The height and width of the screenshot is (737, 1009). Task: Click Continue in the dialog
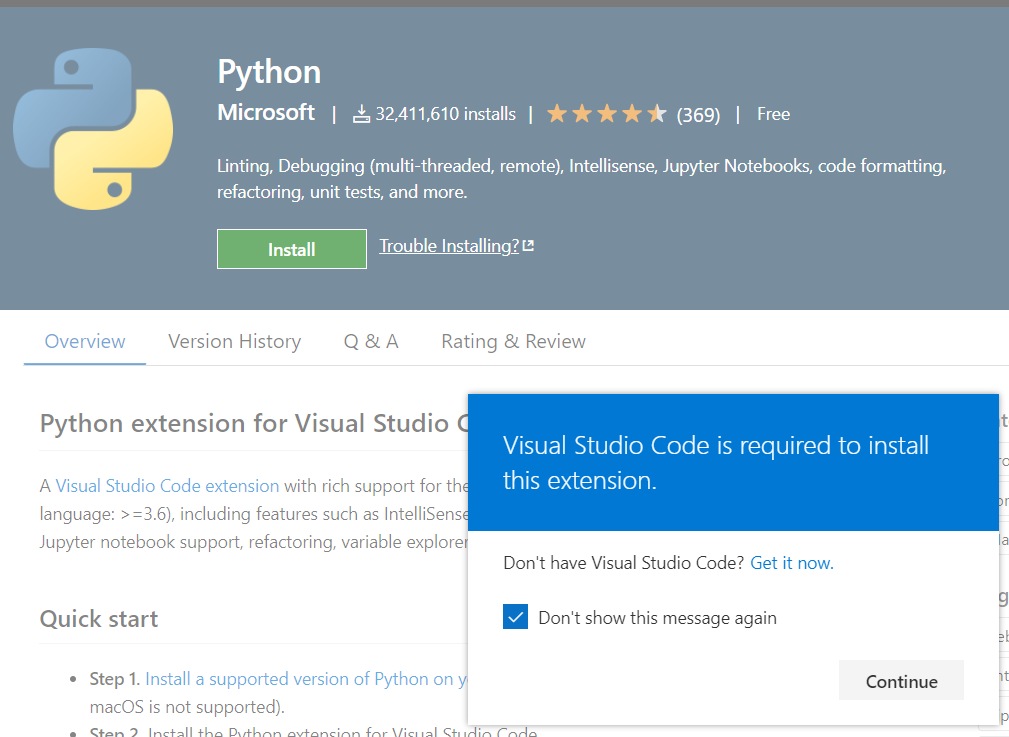coord(901,681)
